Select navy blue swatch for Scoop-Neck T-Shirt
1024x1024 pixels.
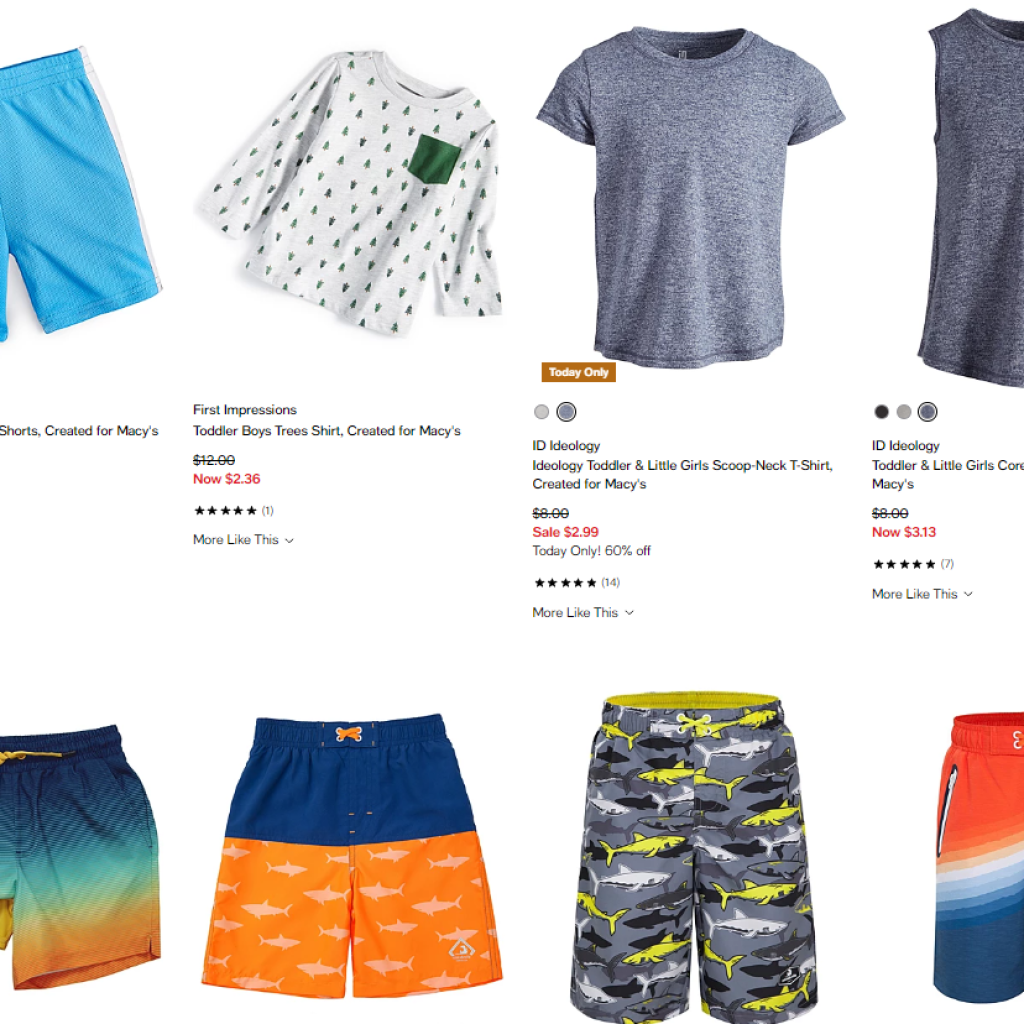click(x=566, y=411)
